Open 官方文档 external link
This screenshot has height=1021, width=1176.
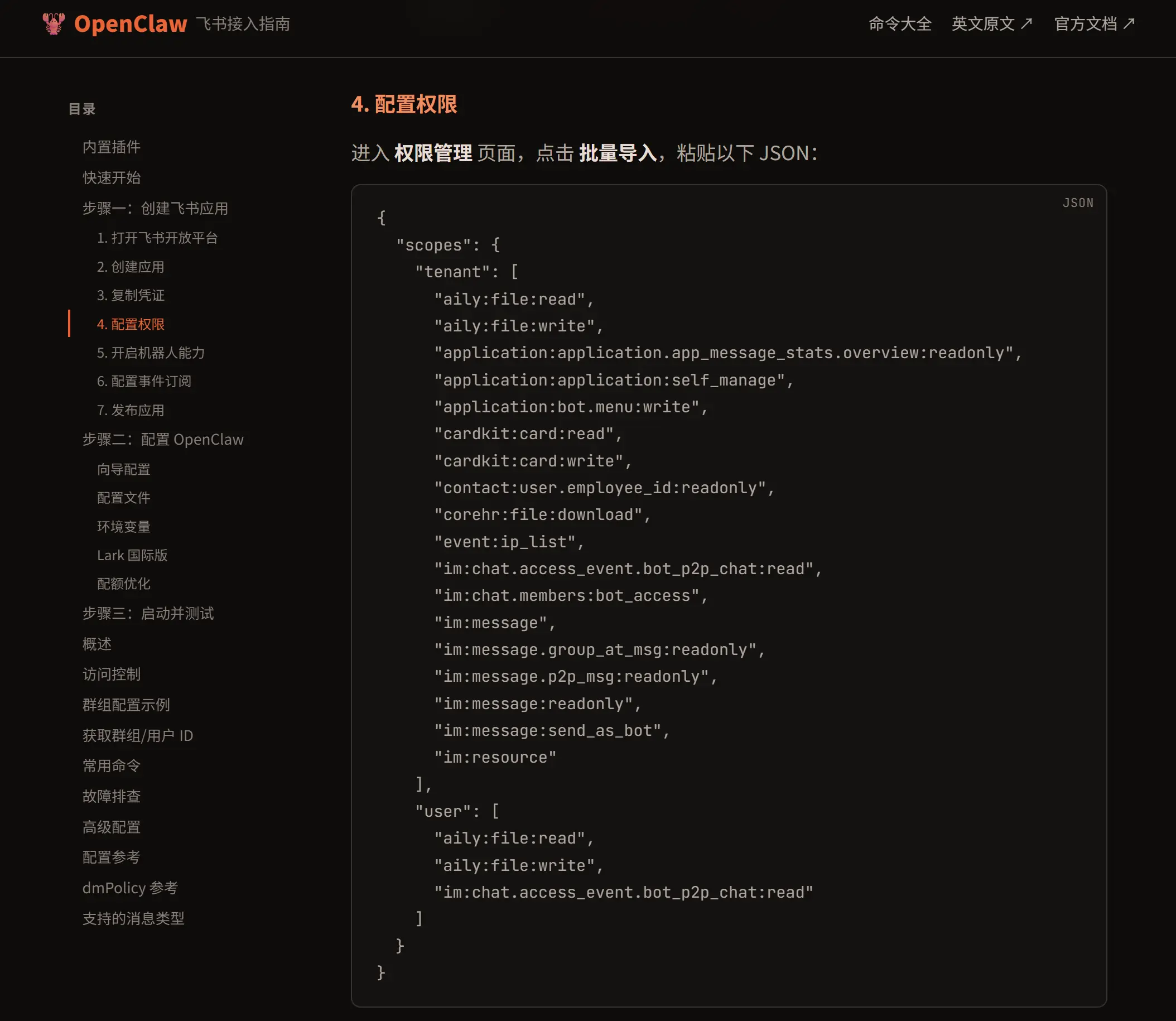click(x=1094, y=24)
